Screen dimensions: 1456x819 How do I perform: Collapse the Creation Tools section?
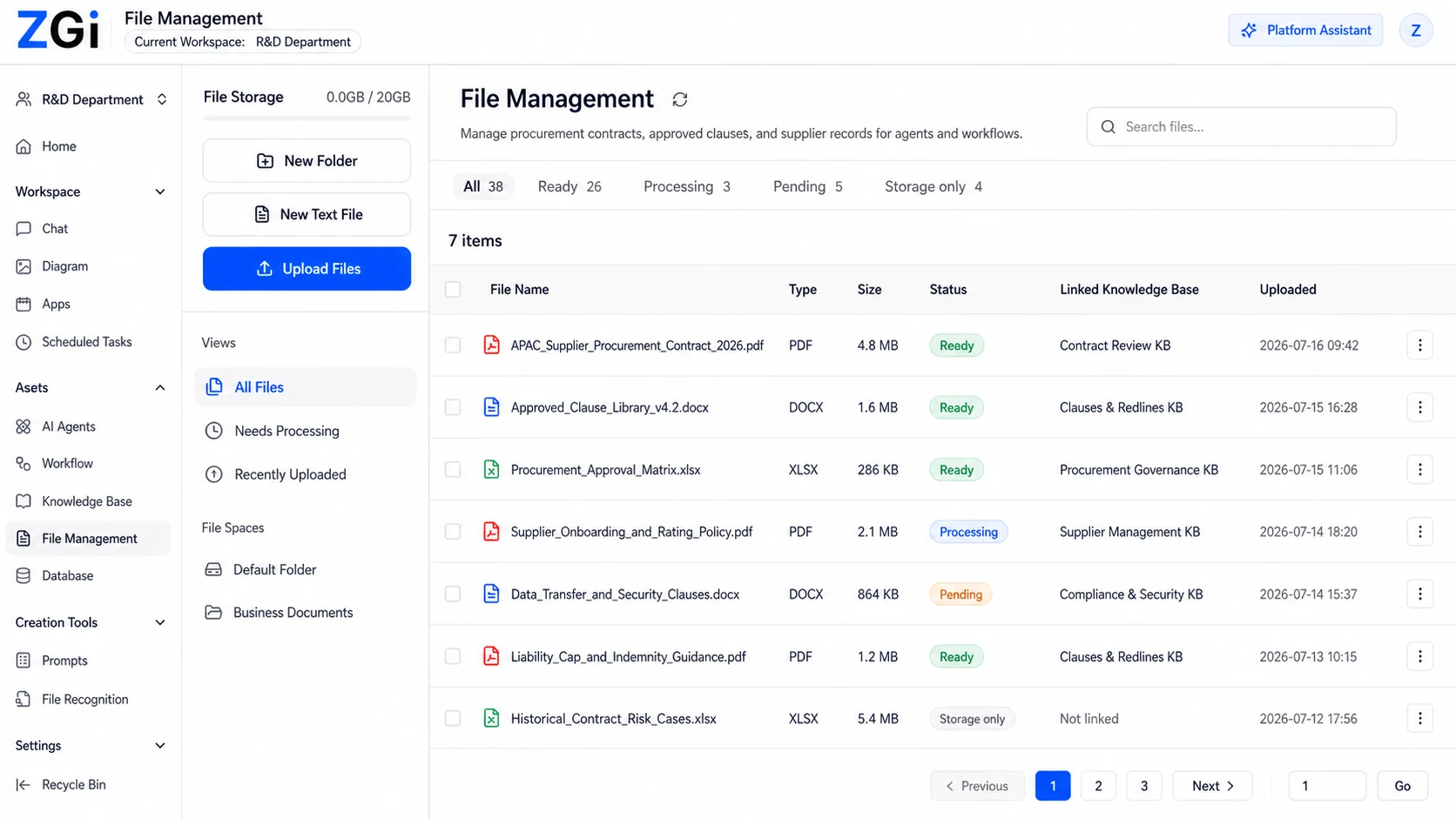pos(160,622)
